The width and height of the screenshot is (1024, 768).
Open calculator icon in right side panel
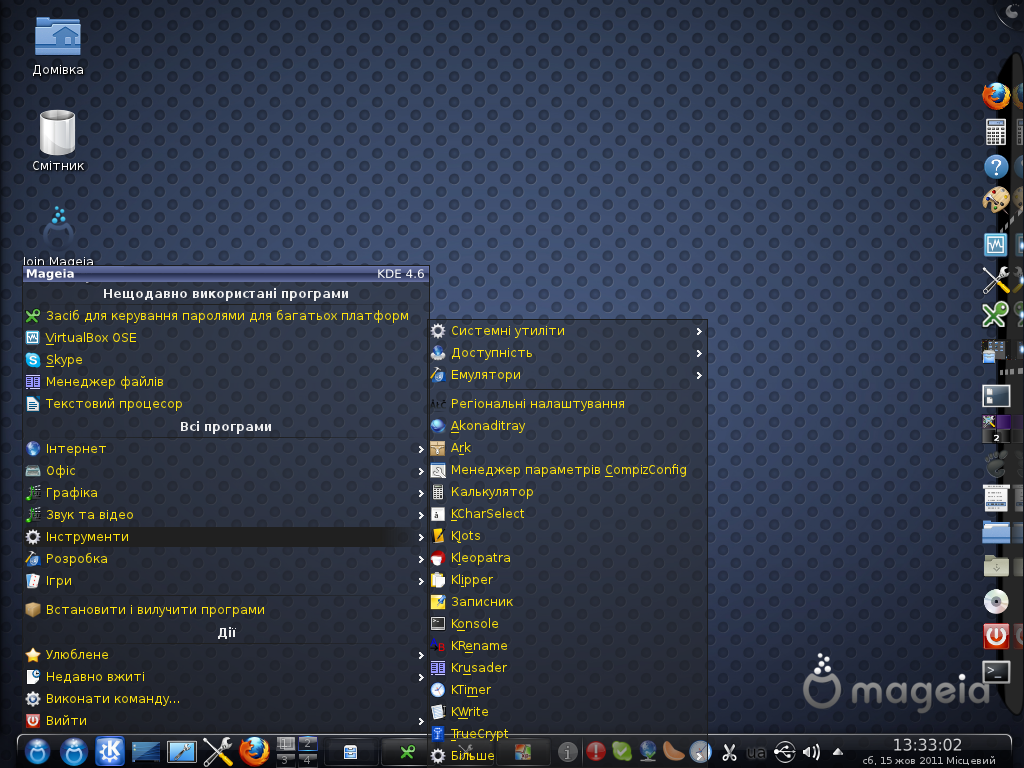[995, 132]
